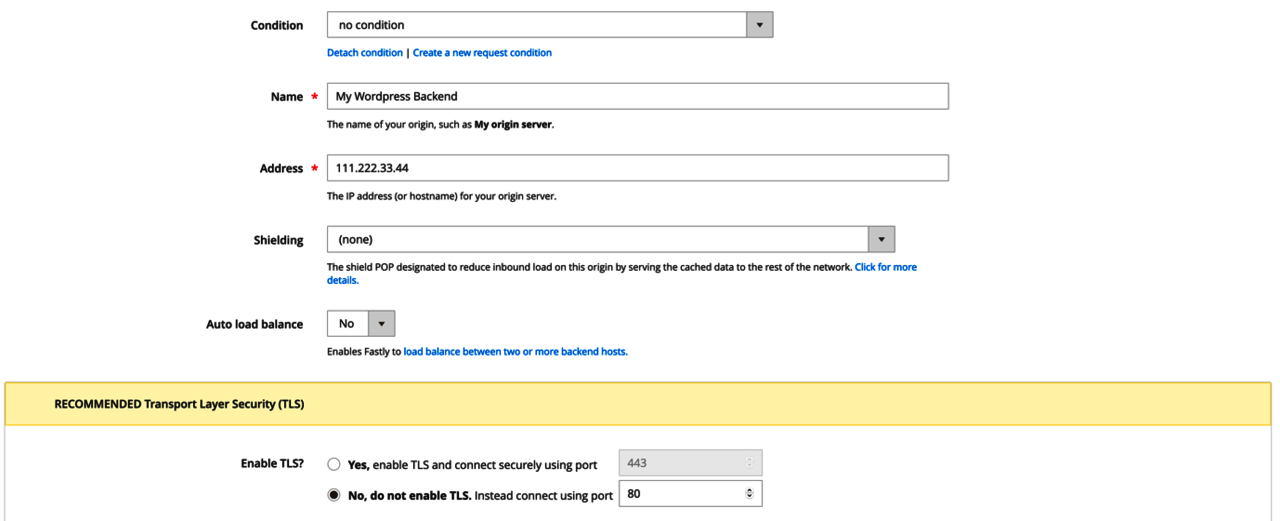Click the port 80 stepper arrows
Viewport: 1280px width, 521px height.
[x=750, y=494]
